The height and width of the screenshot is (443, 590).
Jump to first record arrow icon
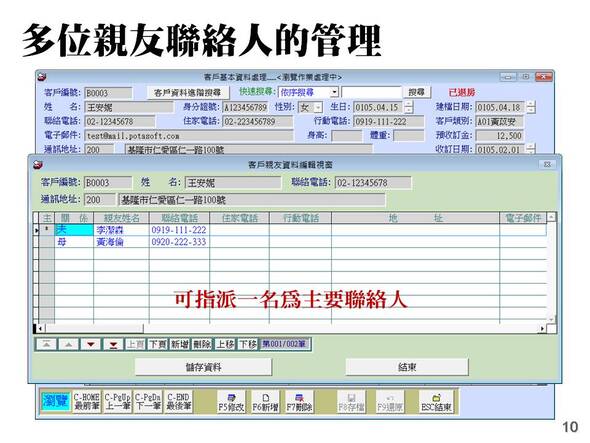(x=46, y=344)
